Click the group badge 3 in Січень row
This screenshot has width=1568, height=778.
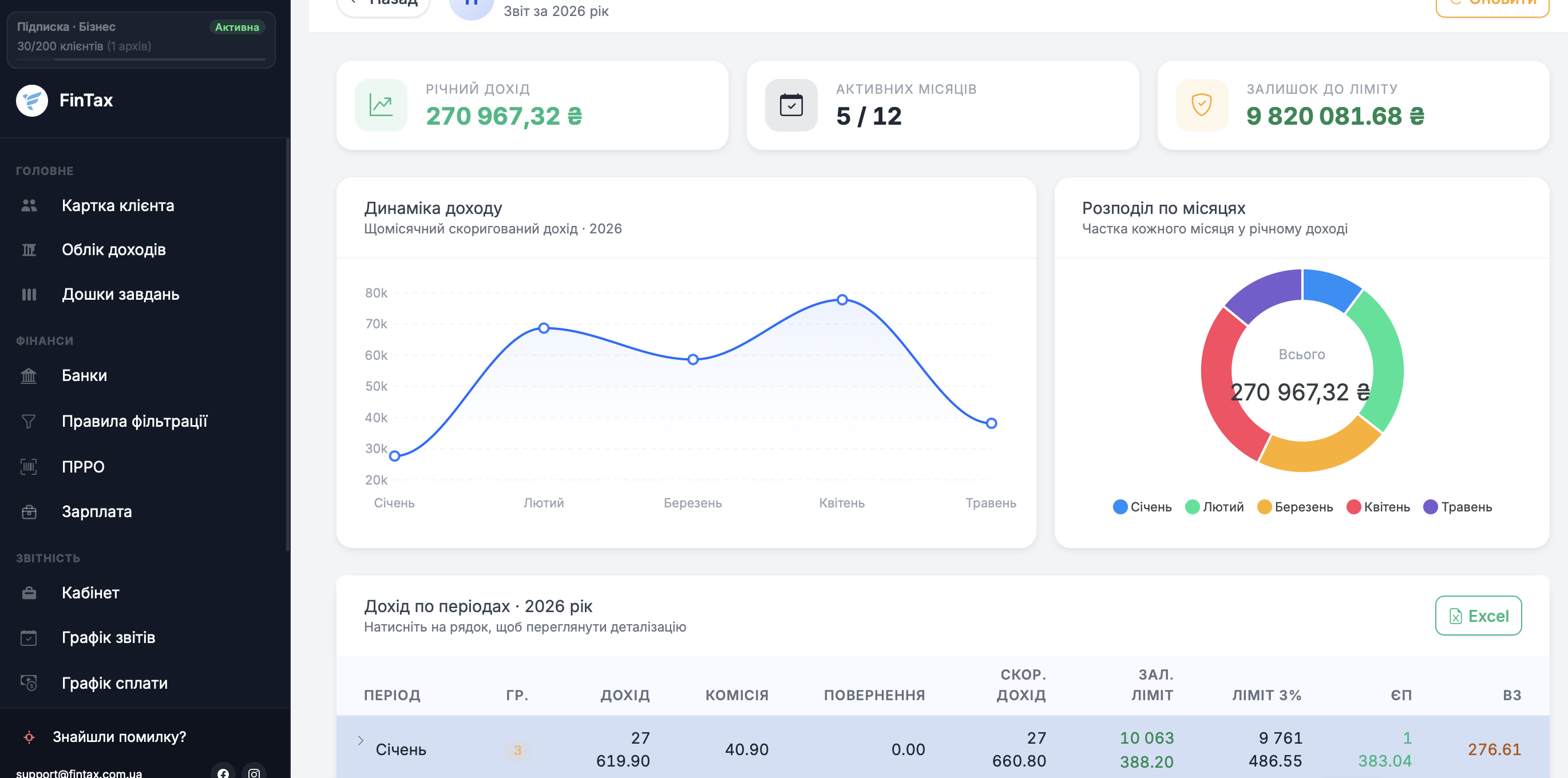[517, 750]
